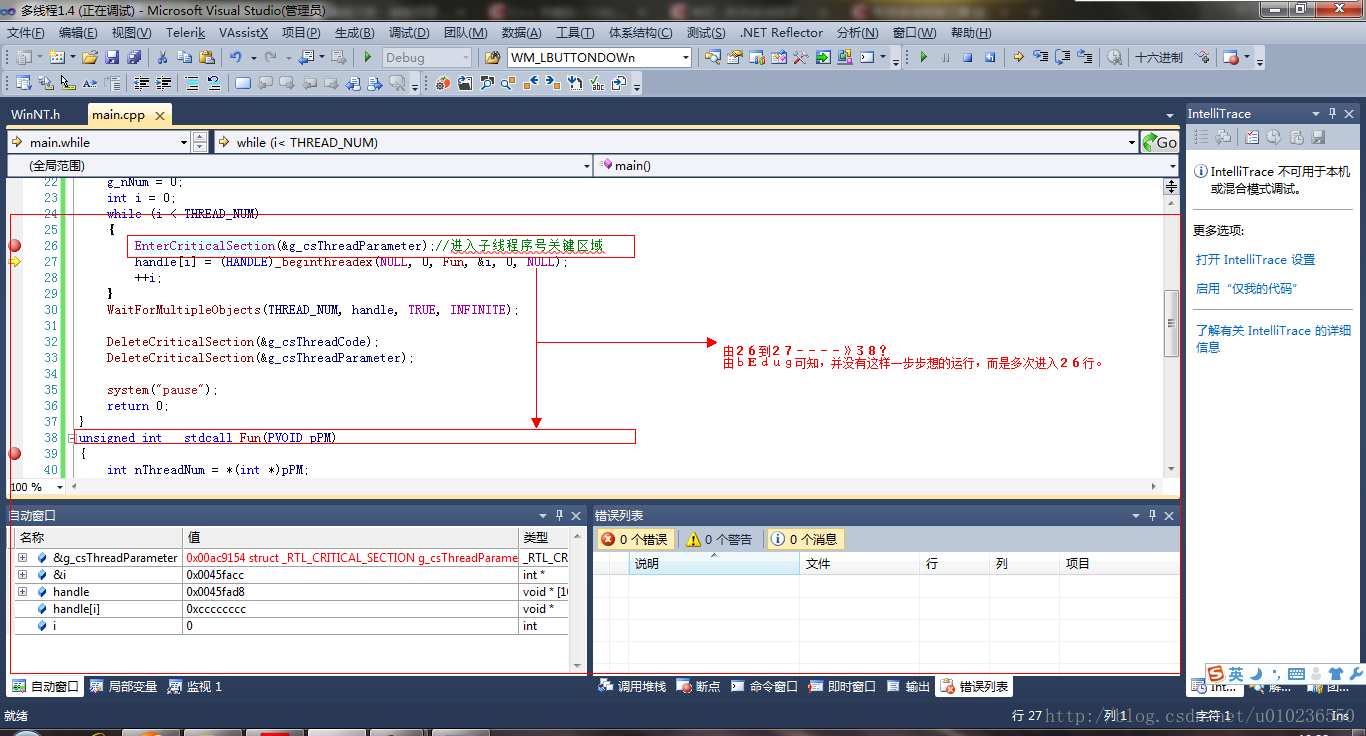The width and height of the screenshot is (1366, 736).
Task: Open the WM_LBUTTONDOWn find combo box dropdown
Action: (686, 58)
